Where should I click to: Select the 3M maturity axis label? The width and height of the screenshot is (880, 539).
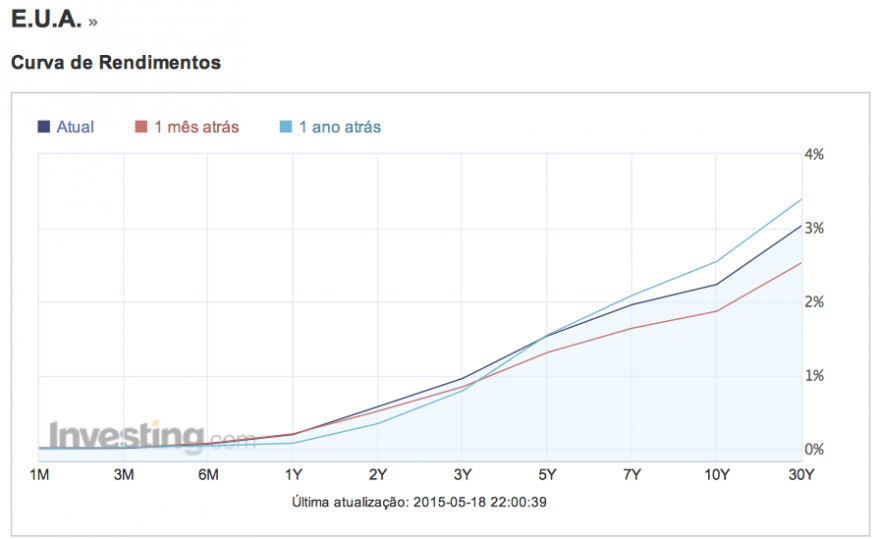[124, 474]
